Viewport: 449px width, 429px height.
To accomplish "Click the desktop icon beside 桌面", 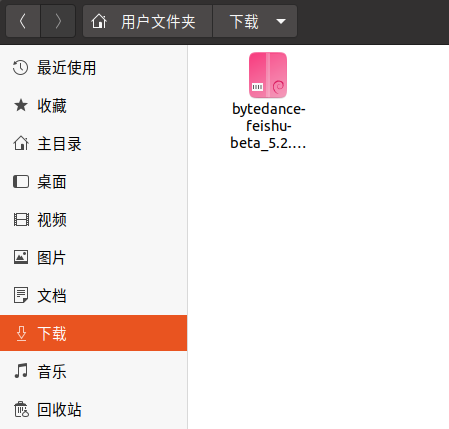I will click(x=21, y=182).
